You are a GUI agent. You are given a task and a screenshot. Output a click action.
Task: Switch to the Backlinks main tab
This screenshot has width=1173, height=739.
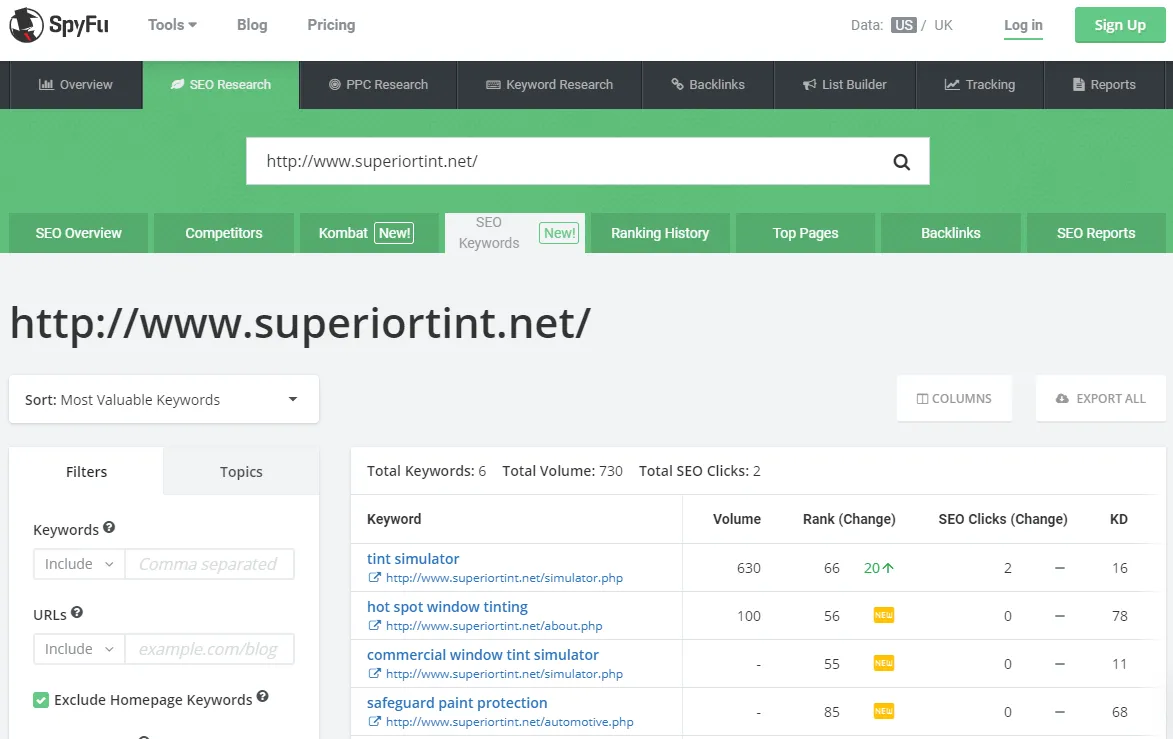707,85
